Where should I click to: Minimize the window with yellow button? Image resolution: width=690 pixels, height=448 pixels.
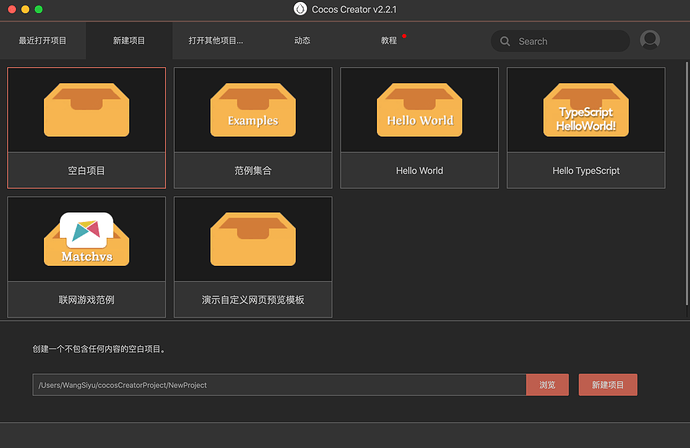click(x=26, y=9)
